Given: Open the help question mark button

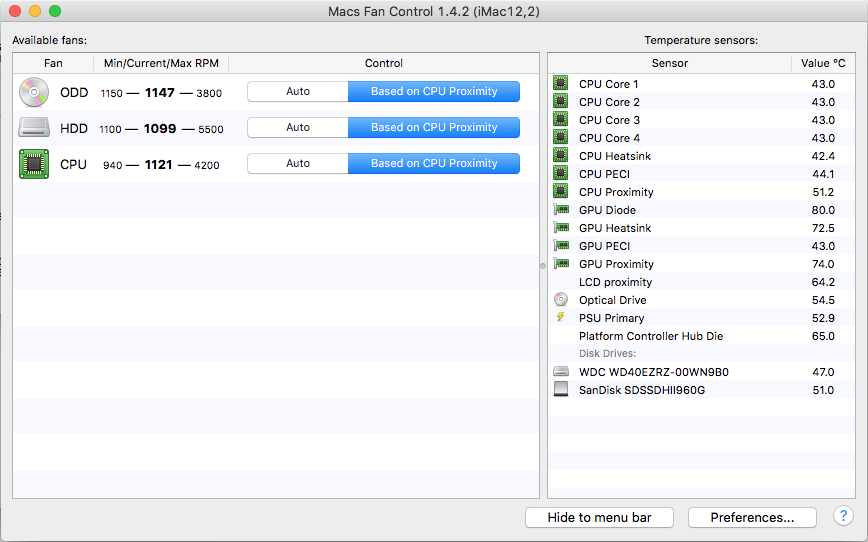Looking at the screenshot, I should [x=843, y=517].
